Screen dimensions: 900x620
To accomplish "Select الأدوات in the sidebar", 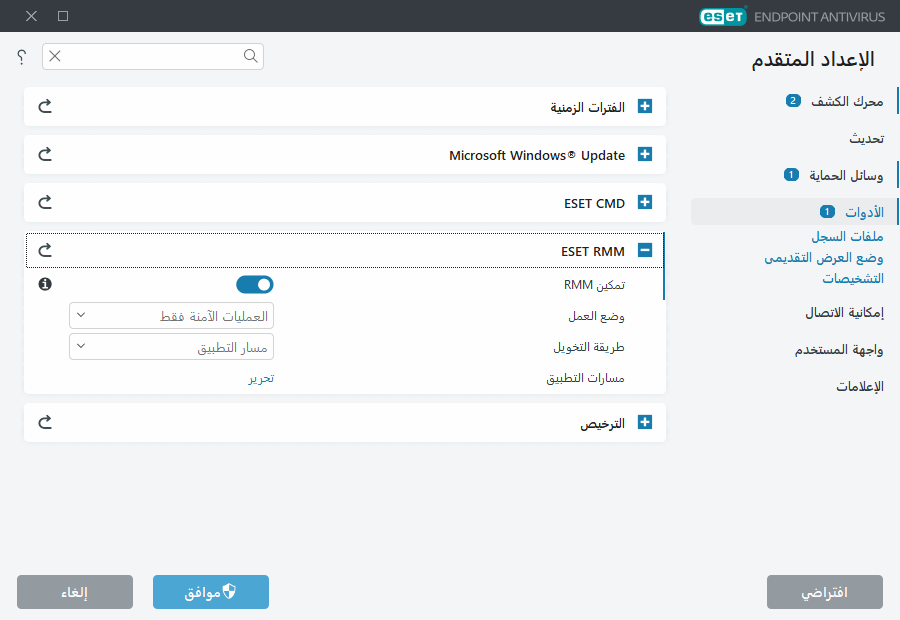I will [857, 211].
